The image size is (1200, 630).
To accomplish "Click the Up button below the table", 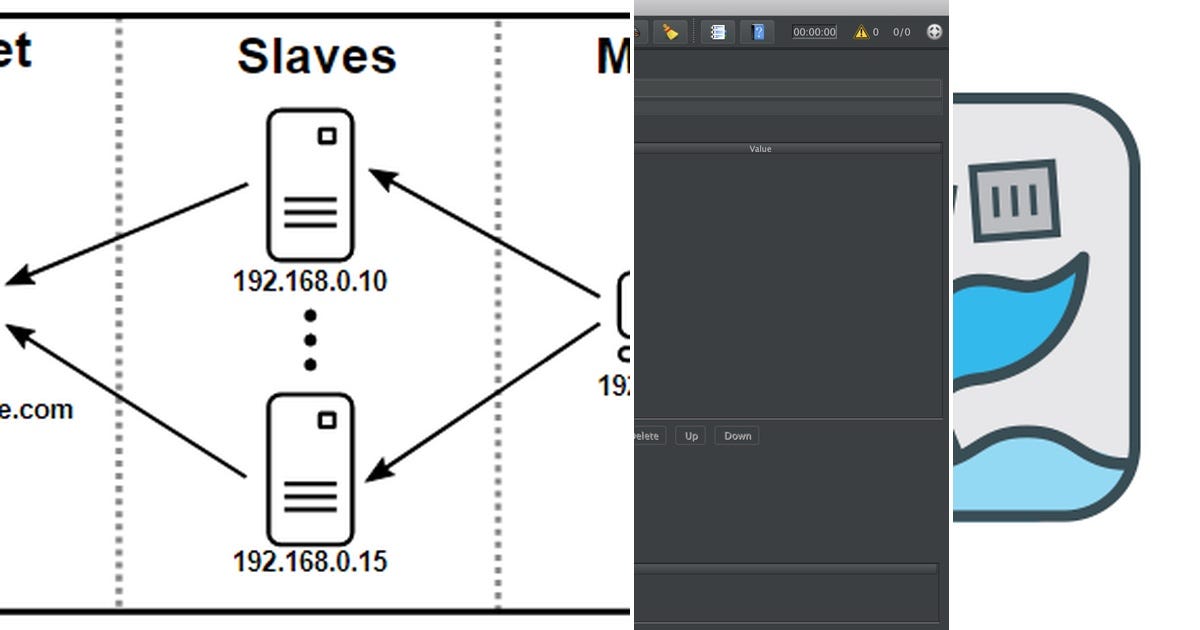I will [691, 436].
